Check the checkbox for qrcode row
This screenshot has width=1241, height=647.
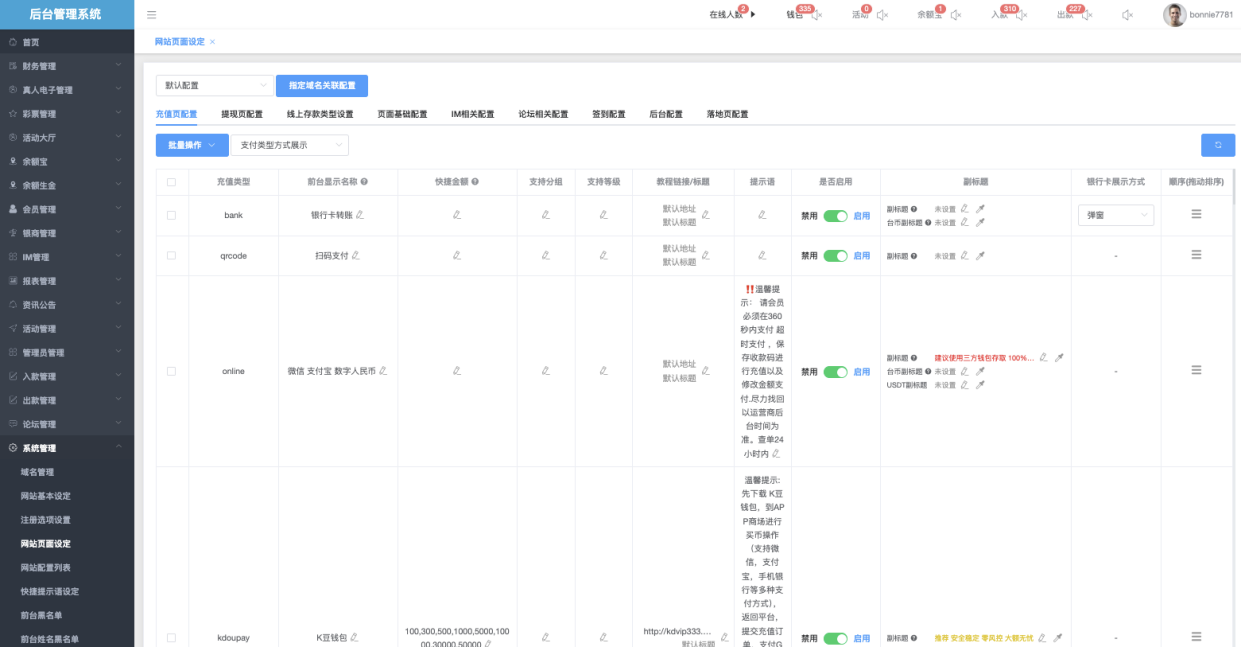(x=171, y=256)
